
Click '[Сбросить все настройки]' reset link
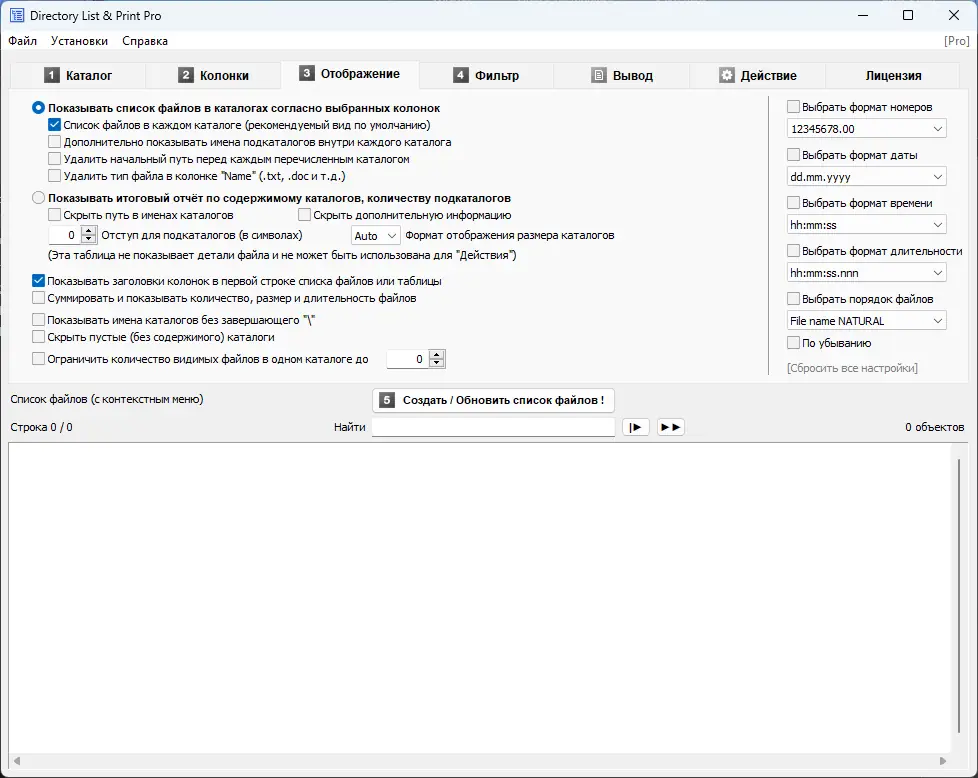(x=852, y=368)
